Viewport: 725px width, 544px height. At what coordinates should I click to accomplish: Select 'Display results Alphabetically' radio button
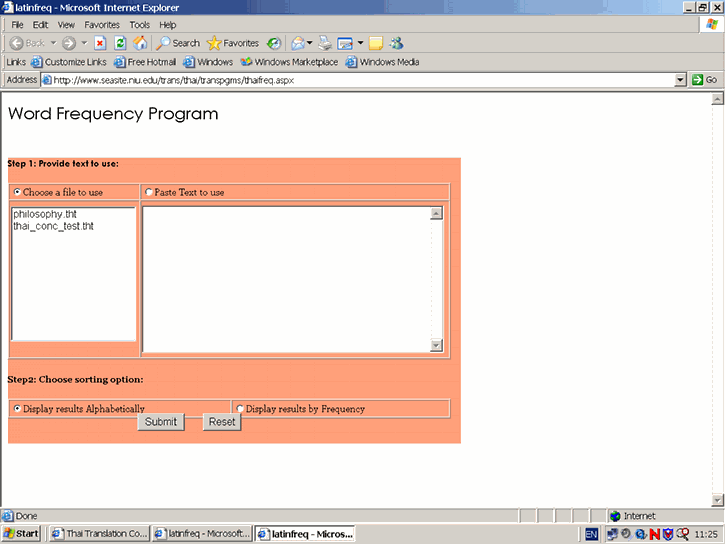tap(17, 408)
